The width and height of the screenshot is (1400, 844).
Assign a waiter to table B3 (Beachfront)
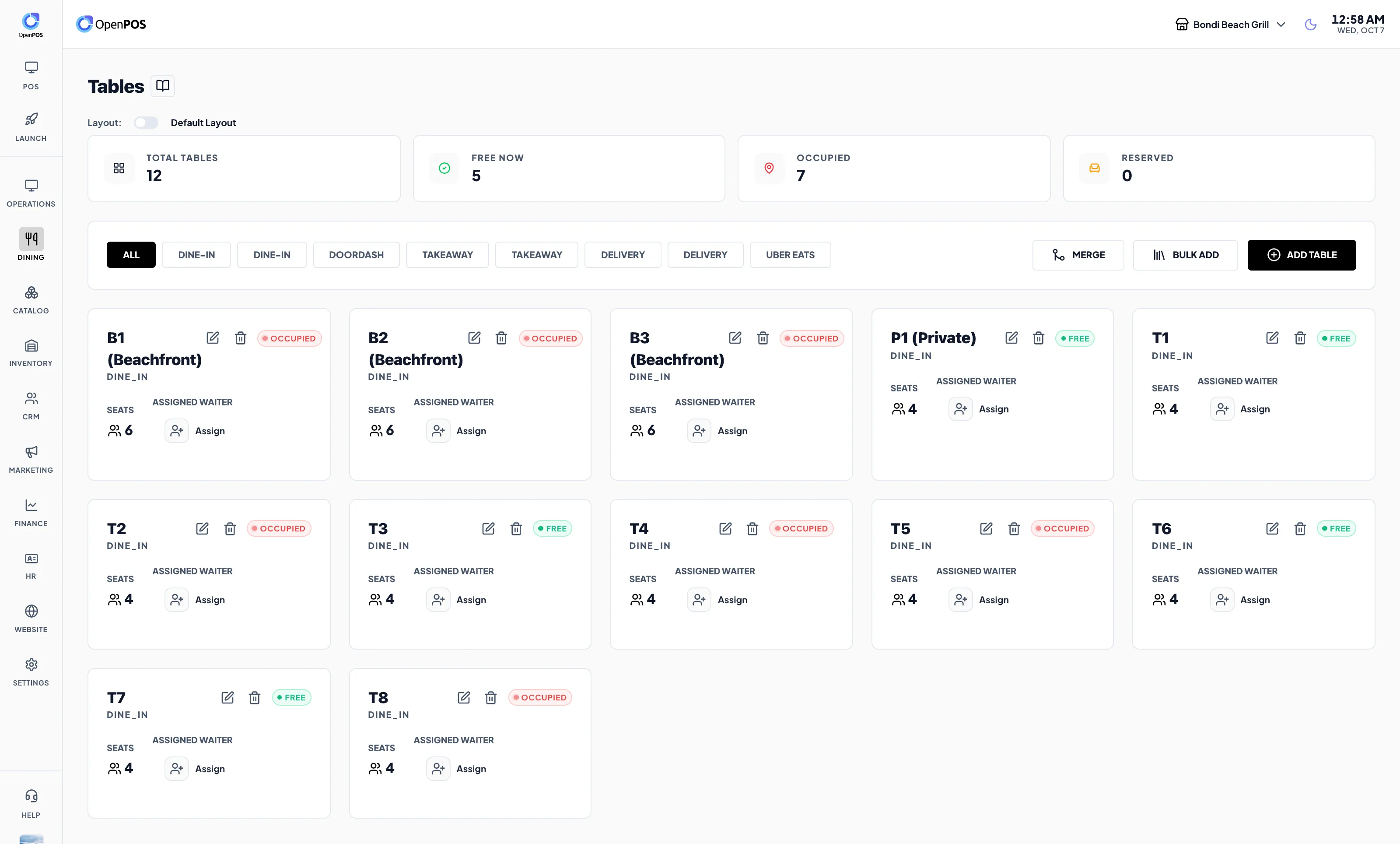click(x=717, y=431)
